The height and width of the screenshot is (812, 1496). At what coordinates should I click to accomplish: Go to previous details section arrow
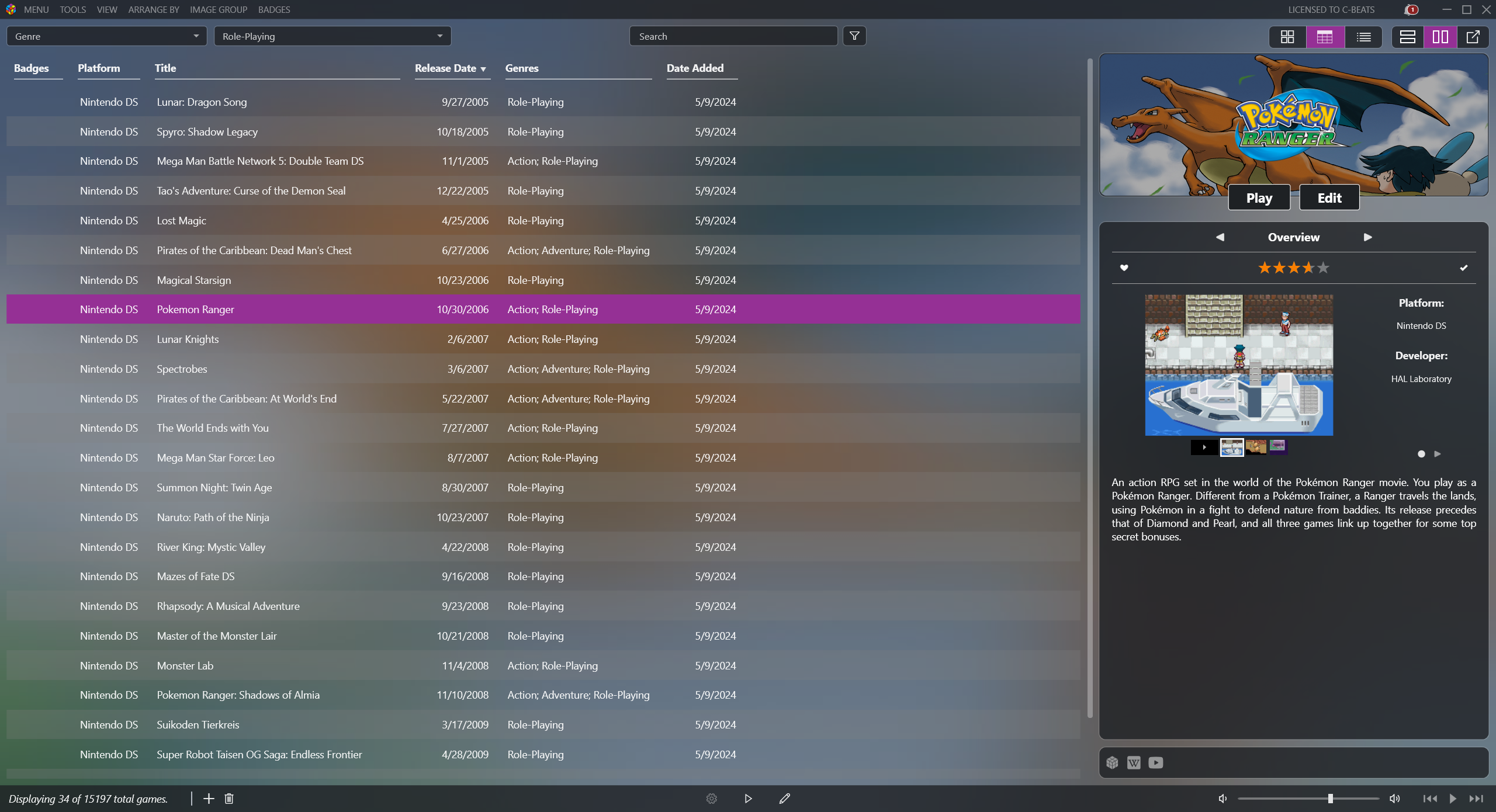(x=1220, y=237)
